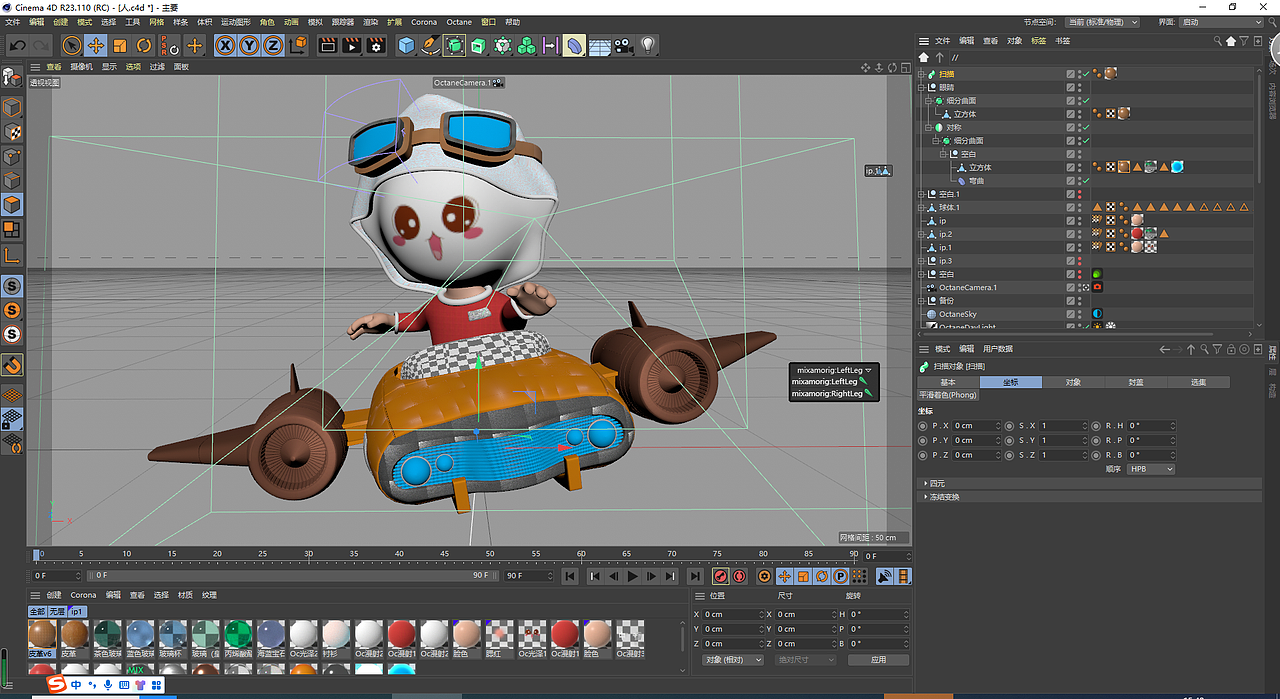Select the 皮革v6 material swatch
Image resolution: width=1280 pixels, height=699 pixels.
(42, 637)
